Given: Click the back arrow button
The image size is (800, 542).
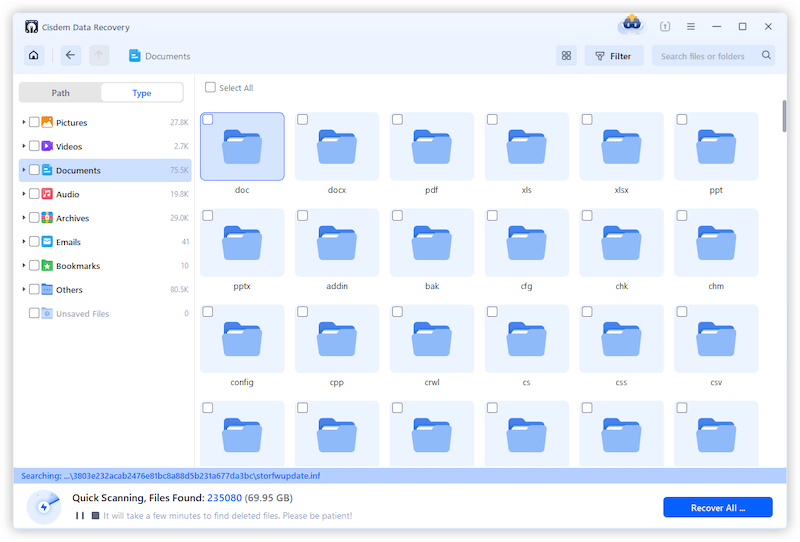Looking at the screenshot, I should 70,56.
